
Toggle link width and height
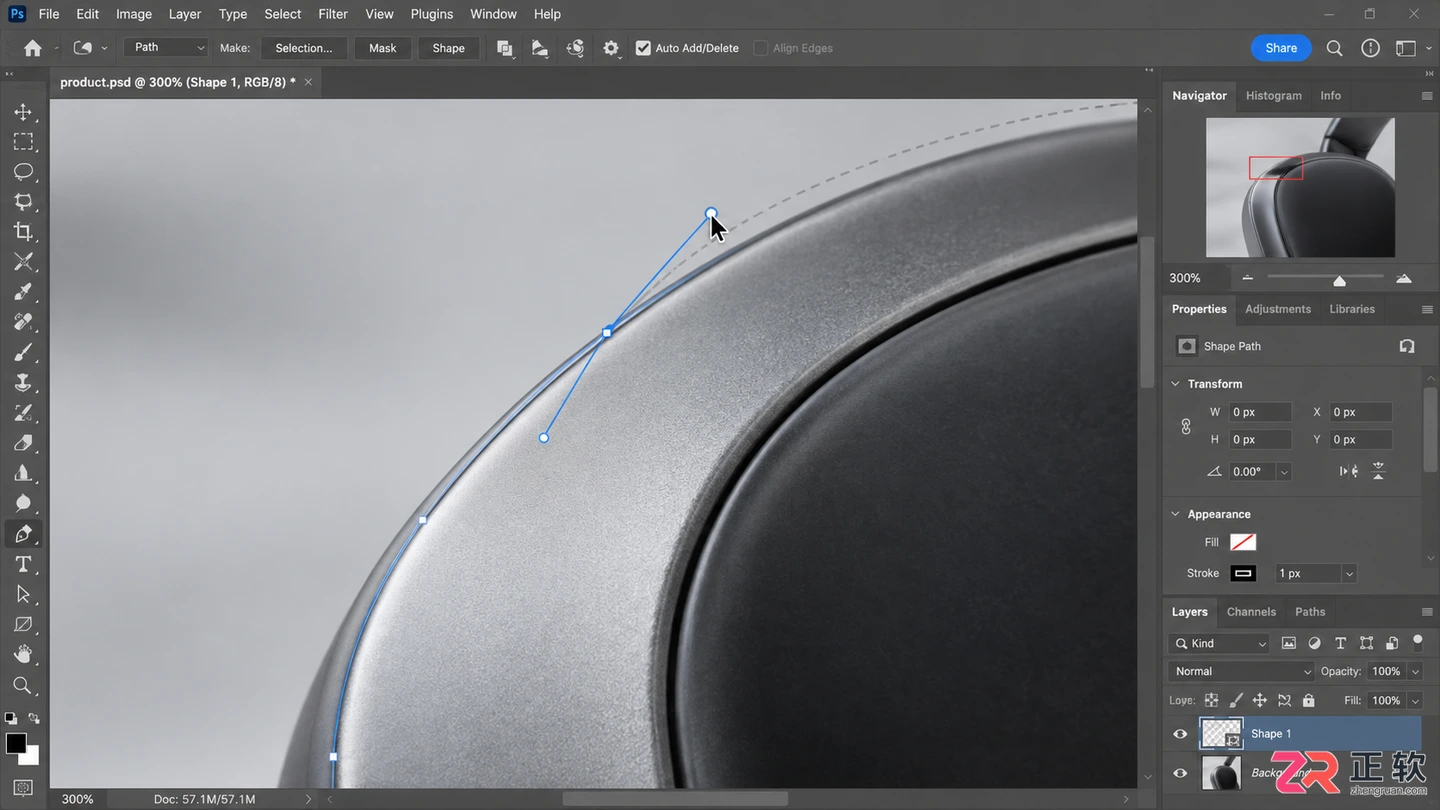coord(1186,426)
